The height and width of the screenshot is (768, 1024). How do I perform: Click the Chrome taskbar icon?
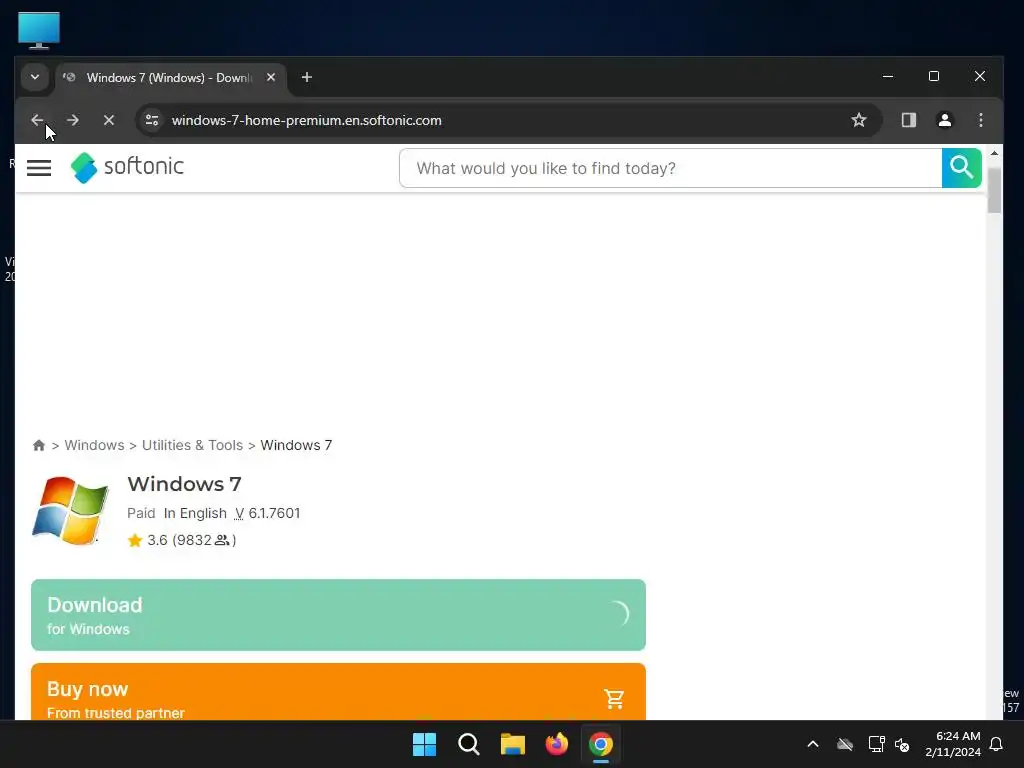(x=601, y=744)
